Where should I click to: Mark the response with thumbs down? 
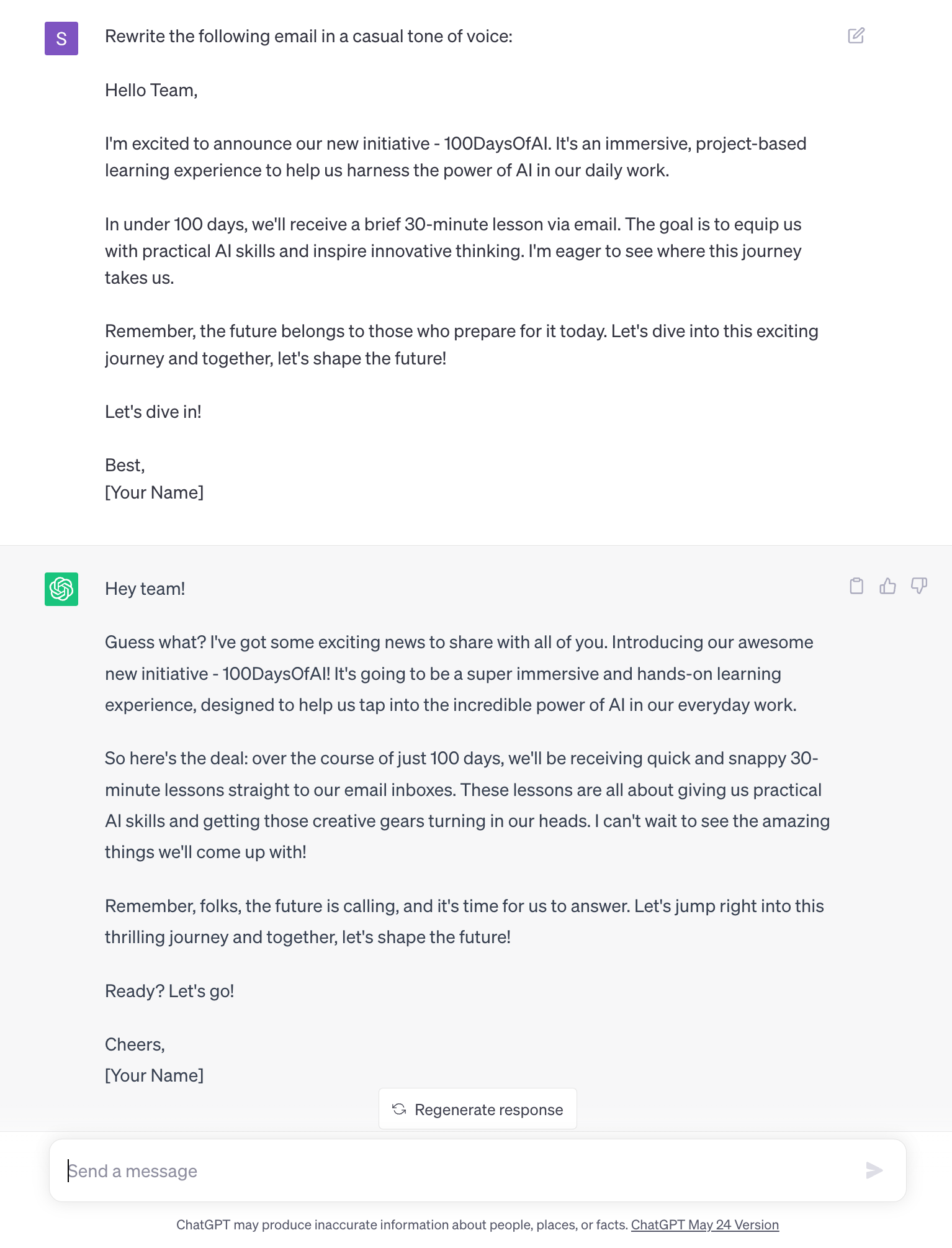(x=919, y=586)
